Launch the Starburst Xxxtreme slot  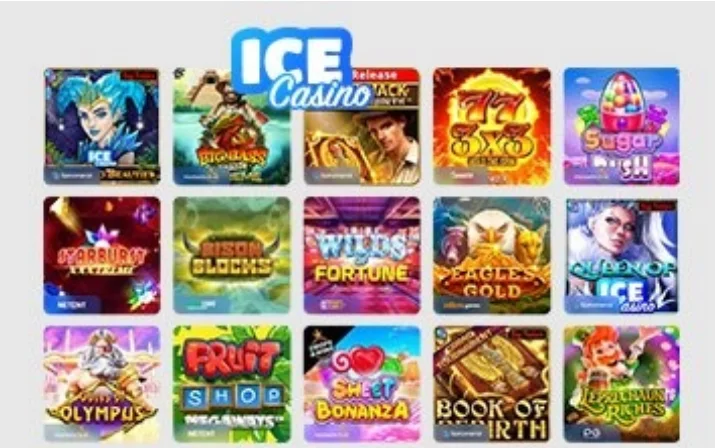coord(102,255)
